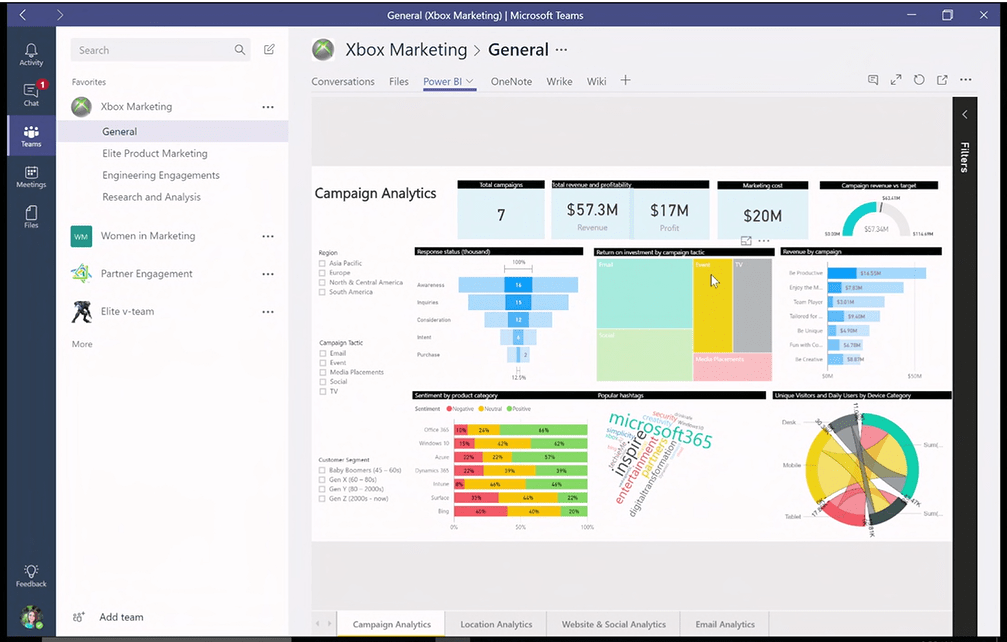Switch to the Conversations tab

[343, 82]
